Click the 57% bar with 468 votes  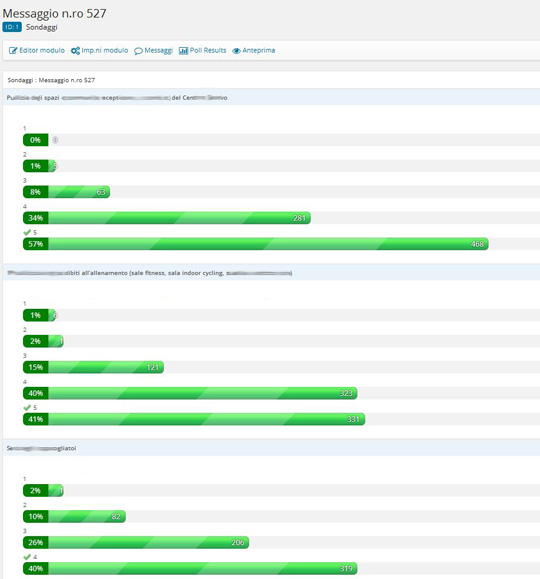pyautogui.click(x=256, y=244)
